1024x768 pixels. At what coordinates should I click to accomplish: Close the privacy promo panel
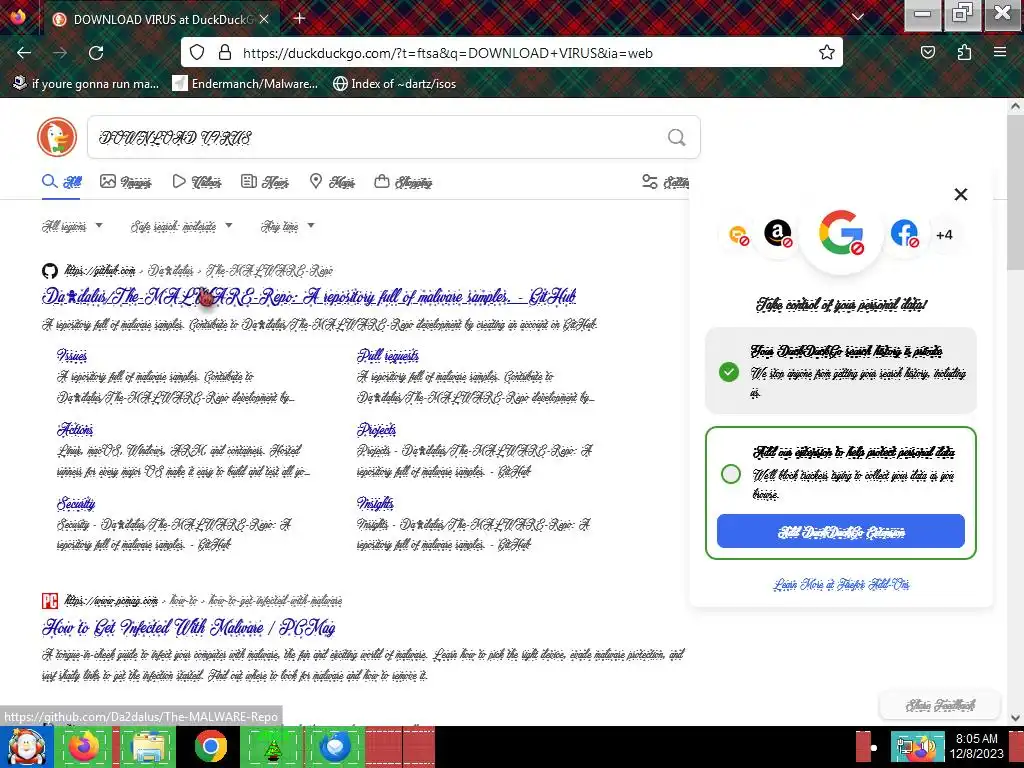coord(961,194)
